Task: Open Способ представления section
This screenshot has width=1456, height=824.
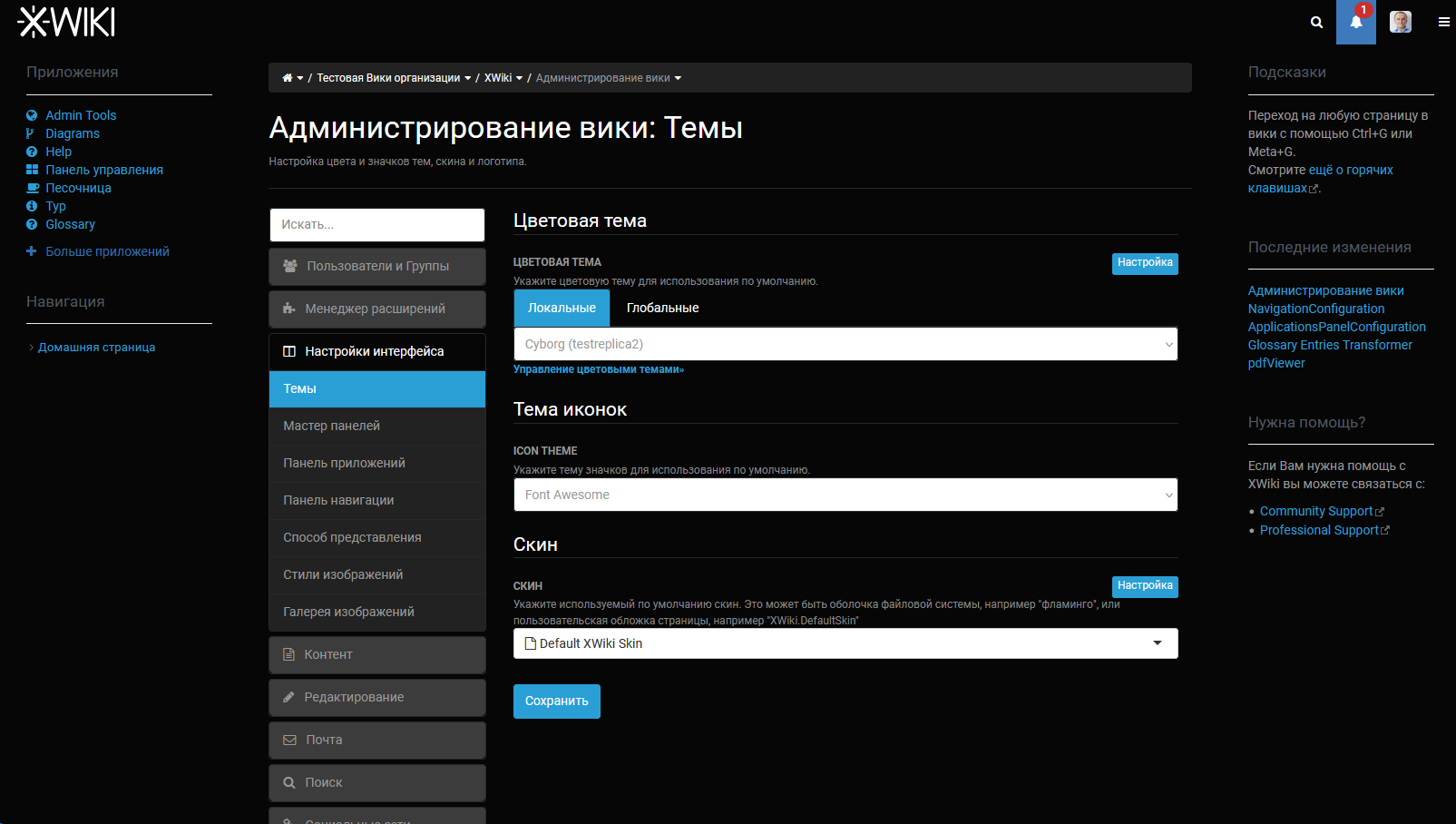Action: coord(377,538)
